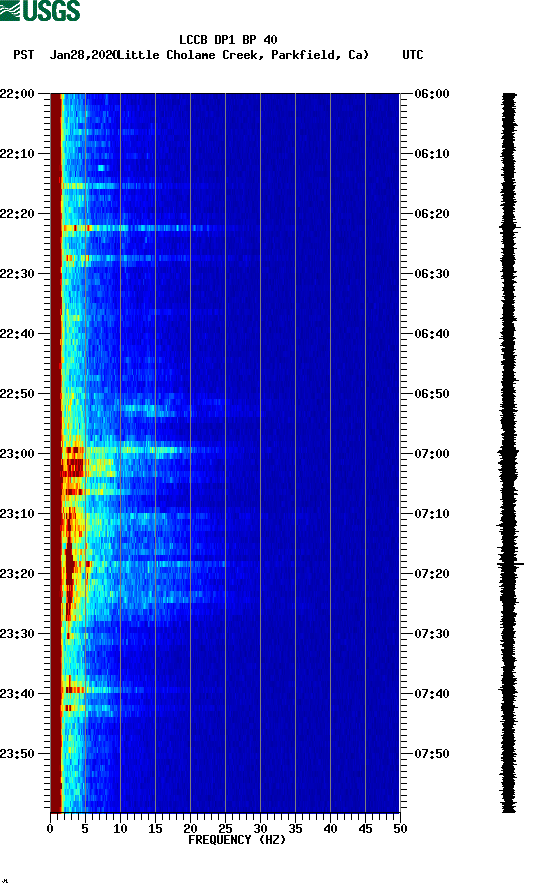Click the 'UTC' timezone label

[x=413, y=55]
